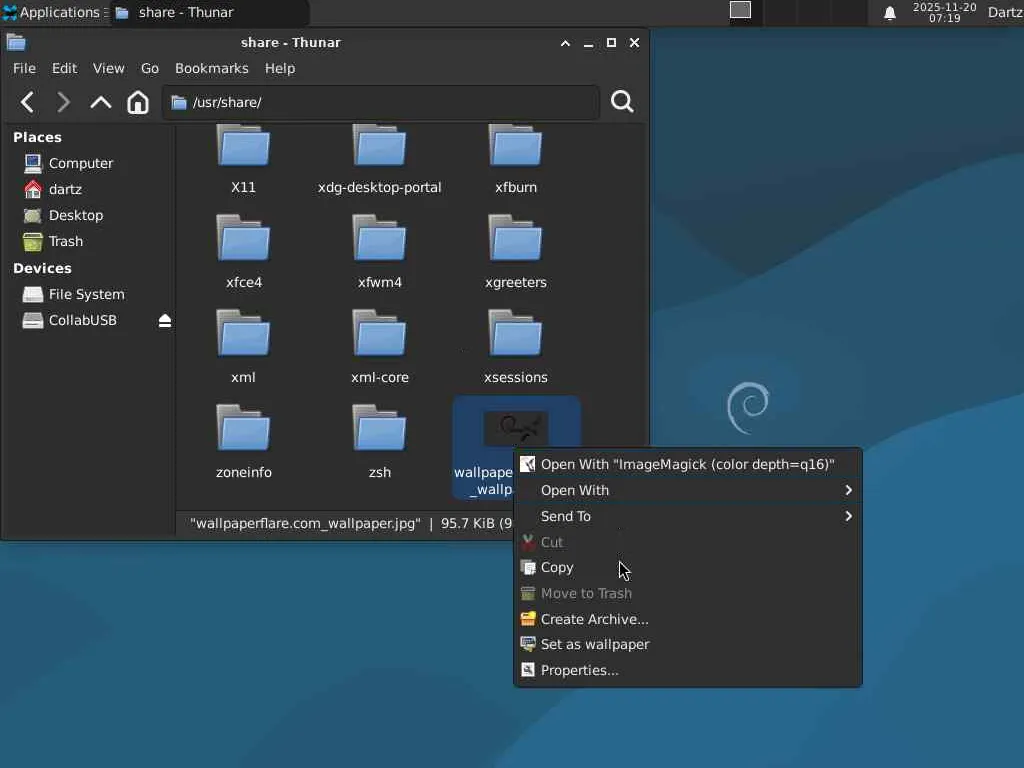Click the Dartz user name in panel
This screenshot has height=768, width=1024.
[x=1004, y=12]
